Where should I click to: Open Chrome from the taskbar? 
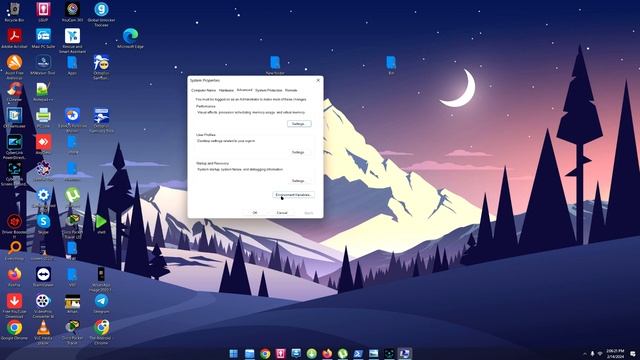tap(265, 353)
